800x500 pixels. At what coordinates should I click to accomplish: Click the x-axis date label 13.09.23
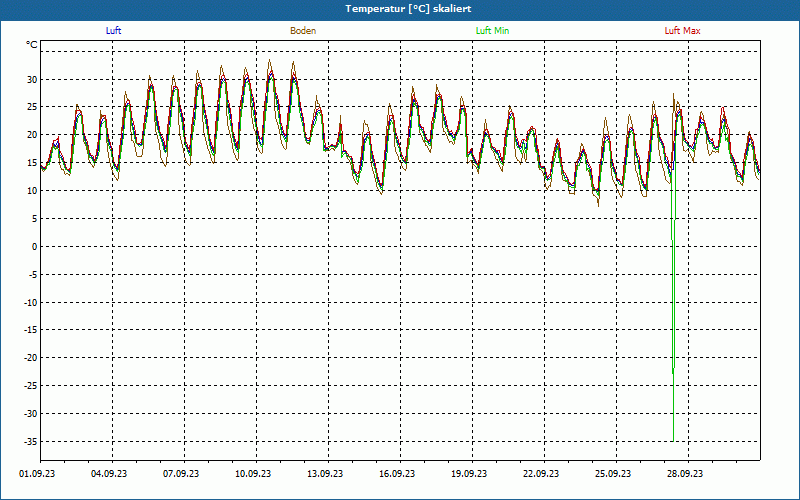[x=325, y=473]
